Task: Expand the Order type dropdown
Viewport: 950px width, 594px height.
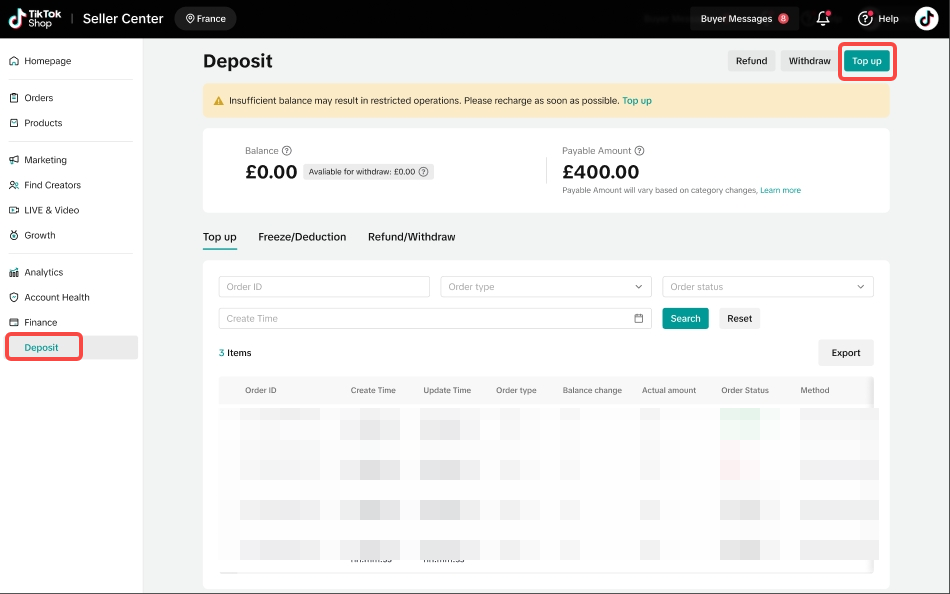Action: tap(546, 287)
